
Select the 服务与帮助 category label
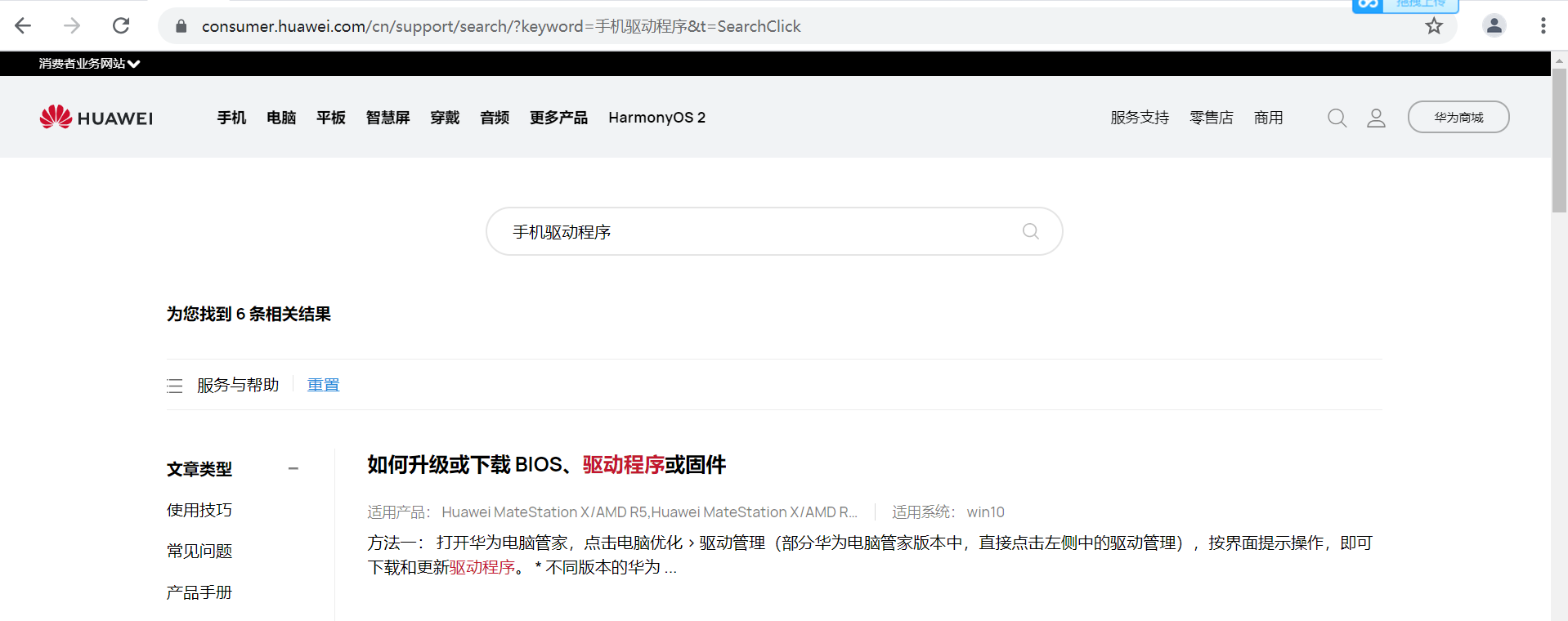click(x=238, y=385)
